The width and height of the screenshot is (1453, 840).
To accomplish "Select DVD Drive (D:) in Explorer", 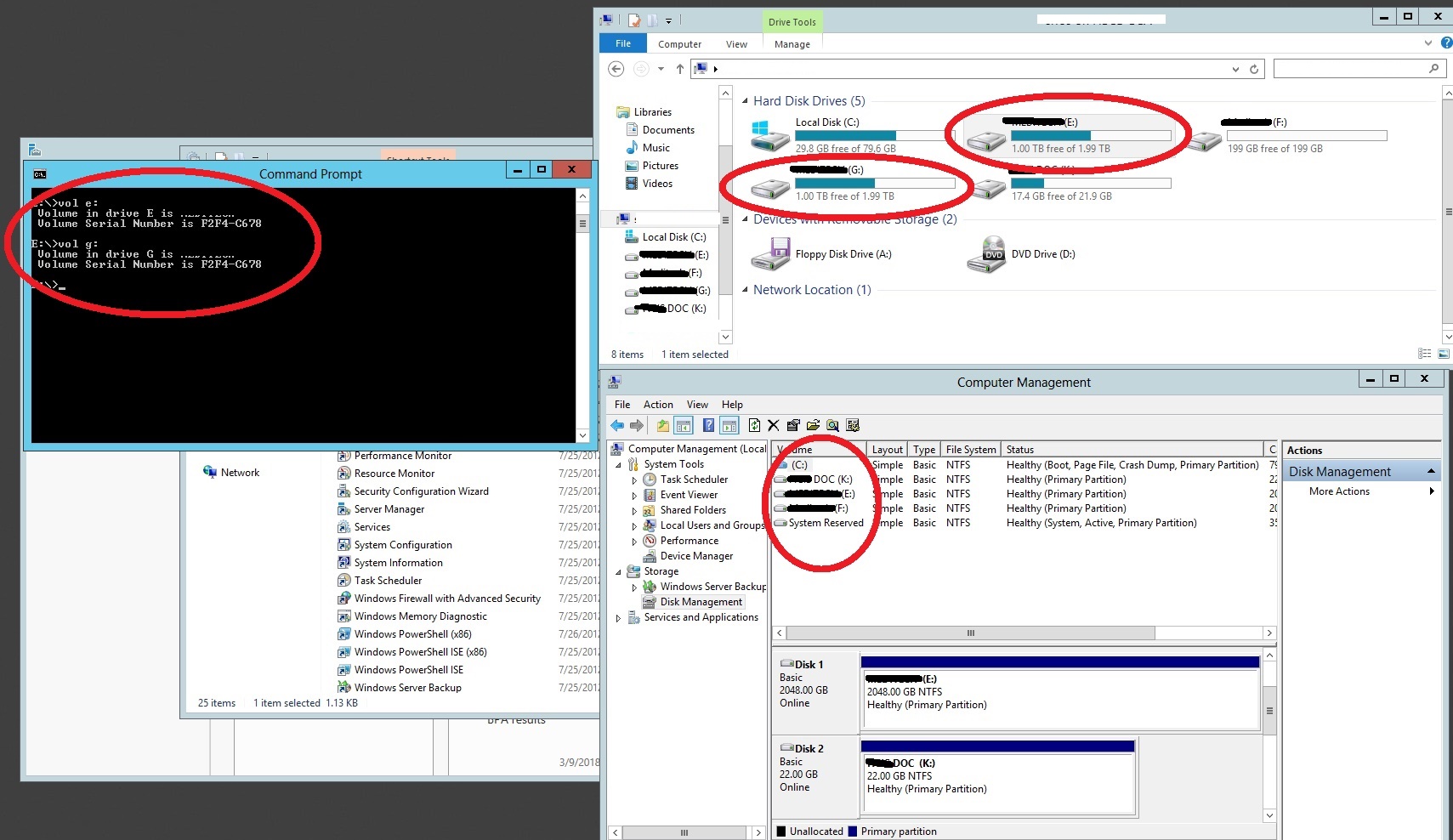I will click(1021, 254).
